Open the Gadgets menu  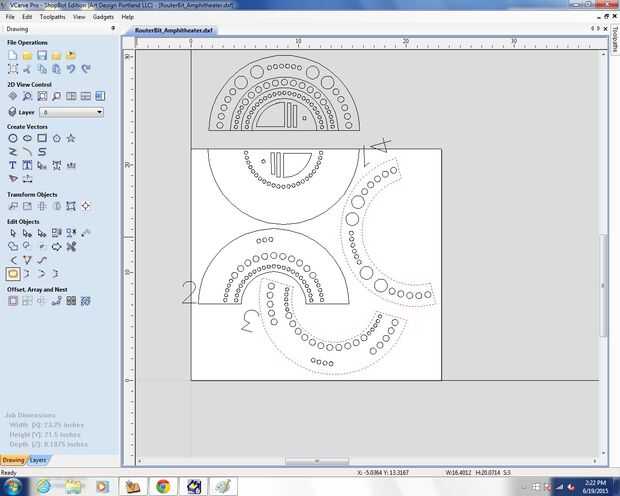(x=103, y=17)
